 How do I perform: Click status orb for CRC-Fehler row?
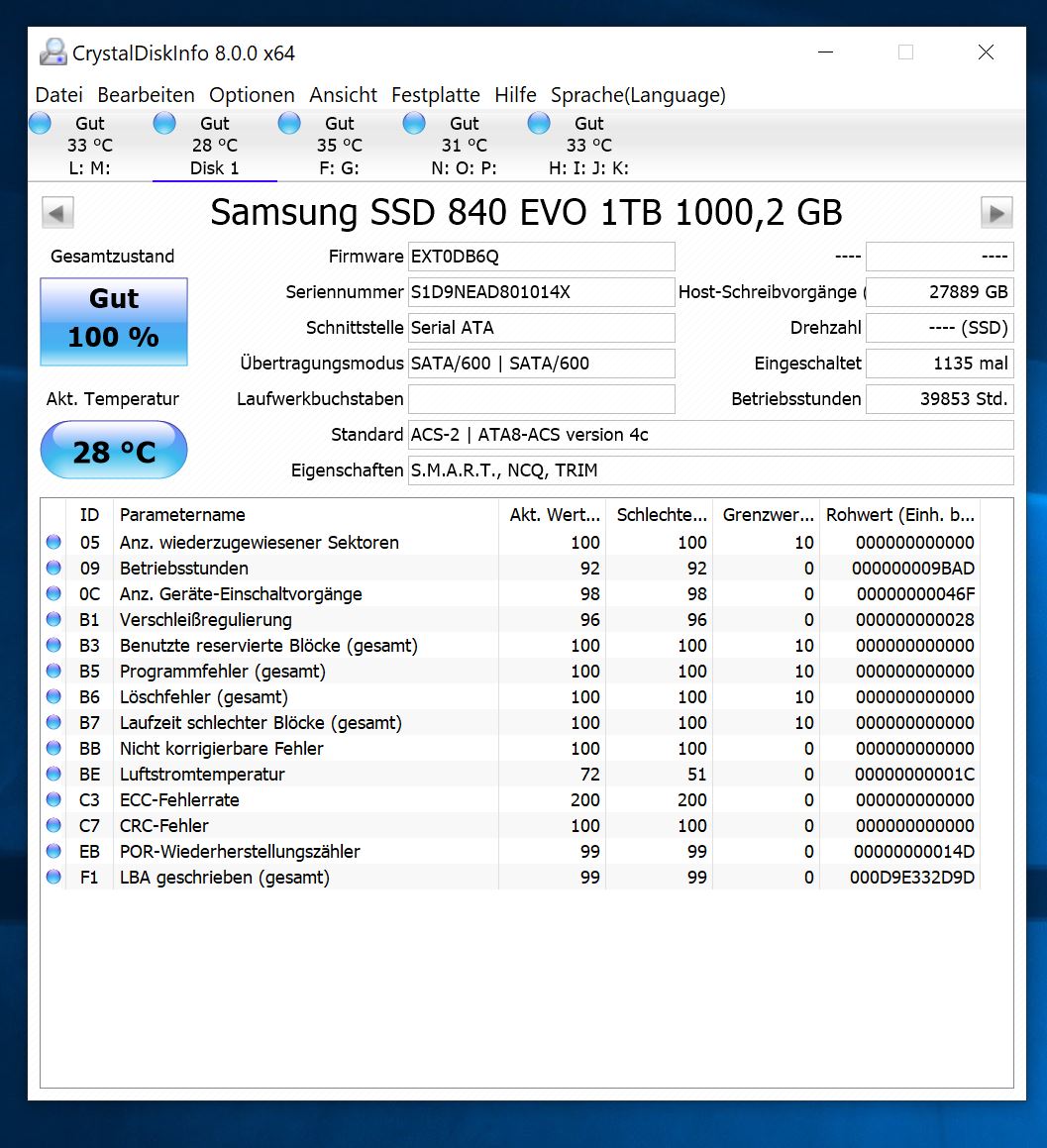[53, 825]
